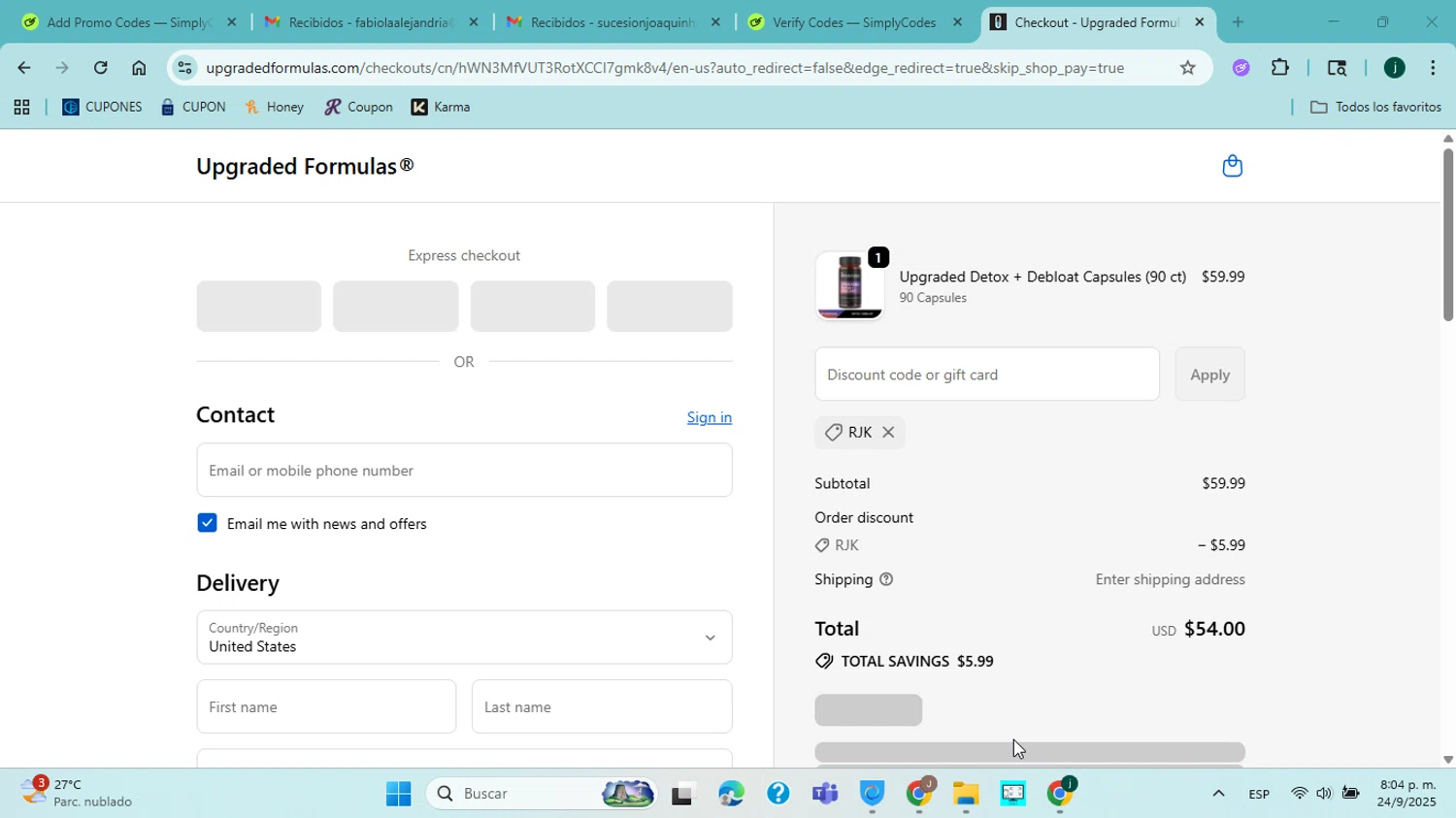Click the Sign in link
Image resolution: width=1456 pixels, height=818 pixels.
pos(710,417)
